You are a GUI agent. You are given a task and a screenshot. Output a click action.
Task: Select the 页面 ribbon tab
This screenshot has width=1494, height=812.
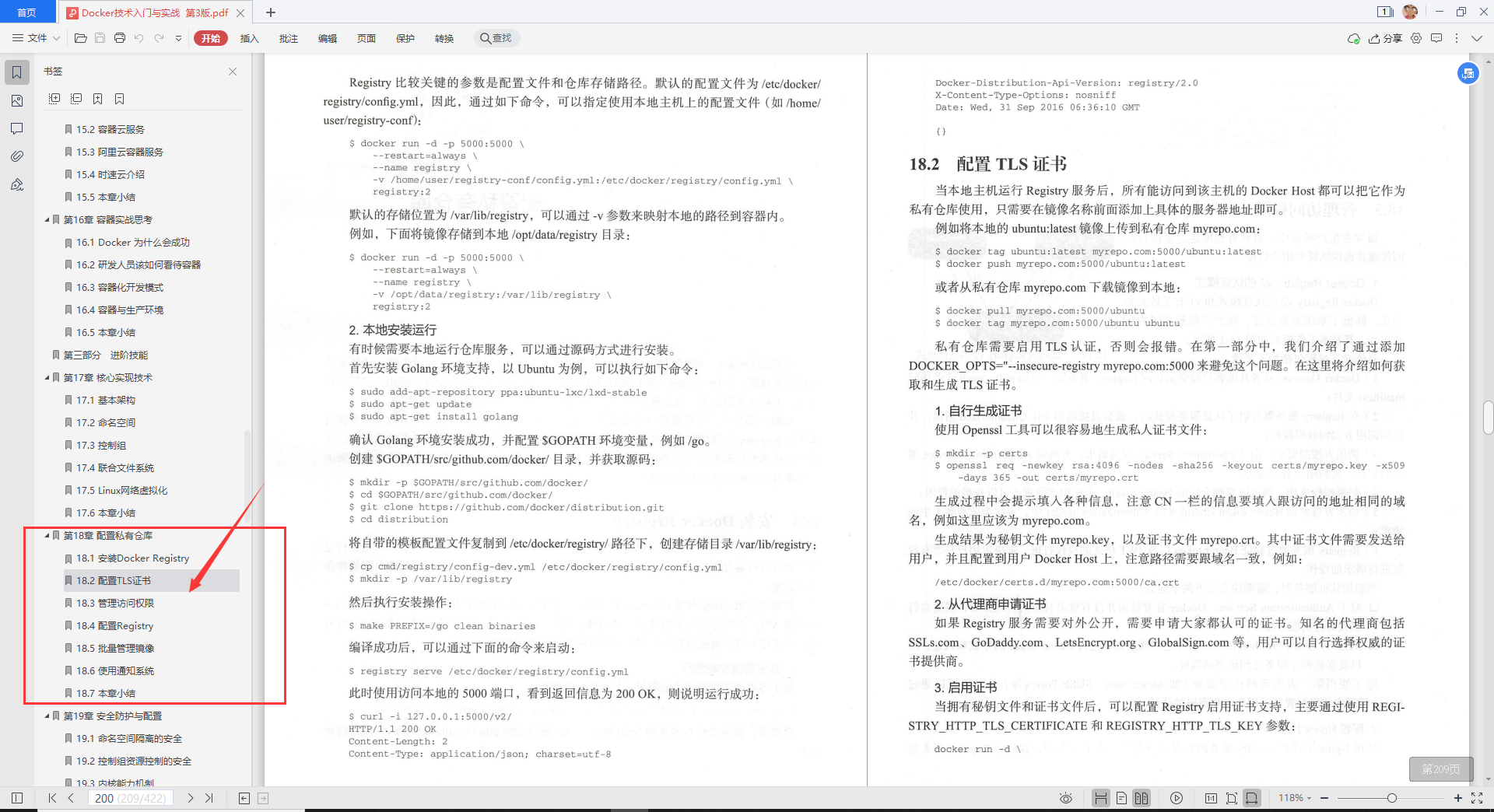366,38
